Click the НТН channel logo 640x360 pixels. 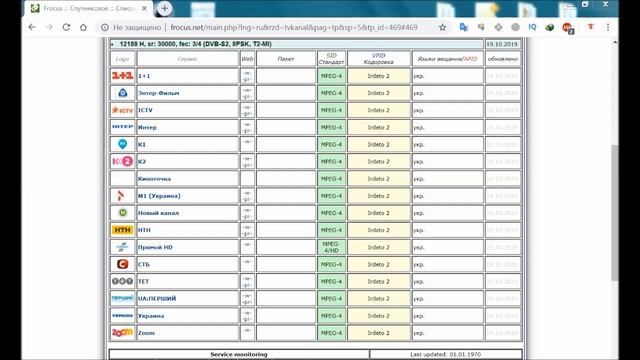[122, 230]
